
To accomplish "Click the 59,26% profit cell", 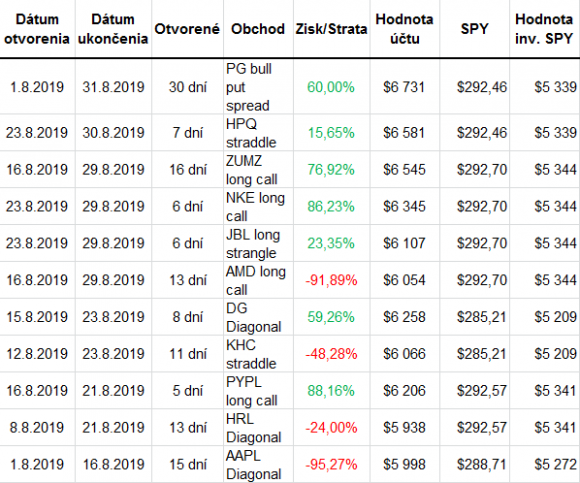I will pos(331,317).
